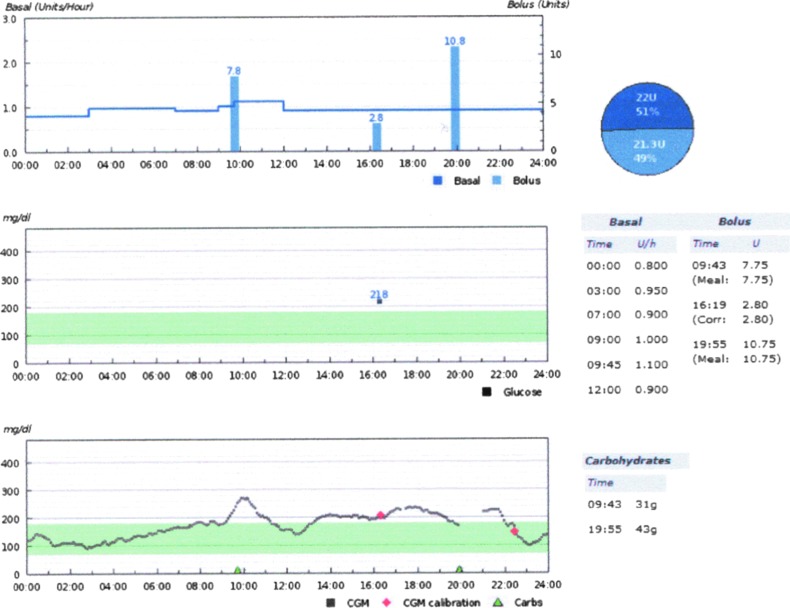Image resolution: width=790 pixels, height=608 pixels.
Task: Click the basal rate value 0.800
Action: [x=651, y=265]
